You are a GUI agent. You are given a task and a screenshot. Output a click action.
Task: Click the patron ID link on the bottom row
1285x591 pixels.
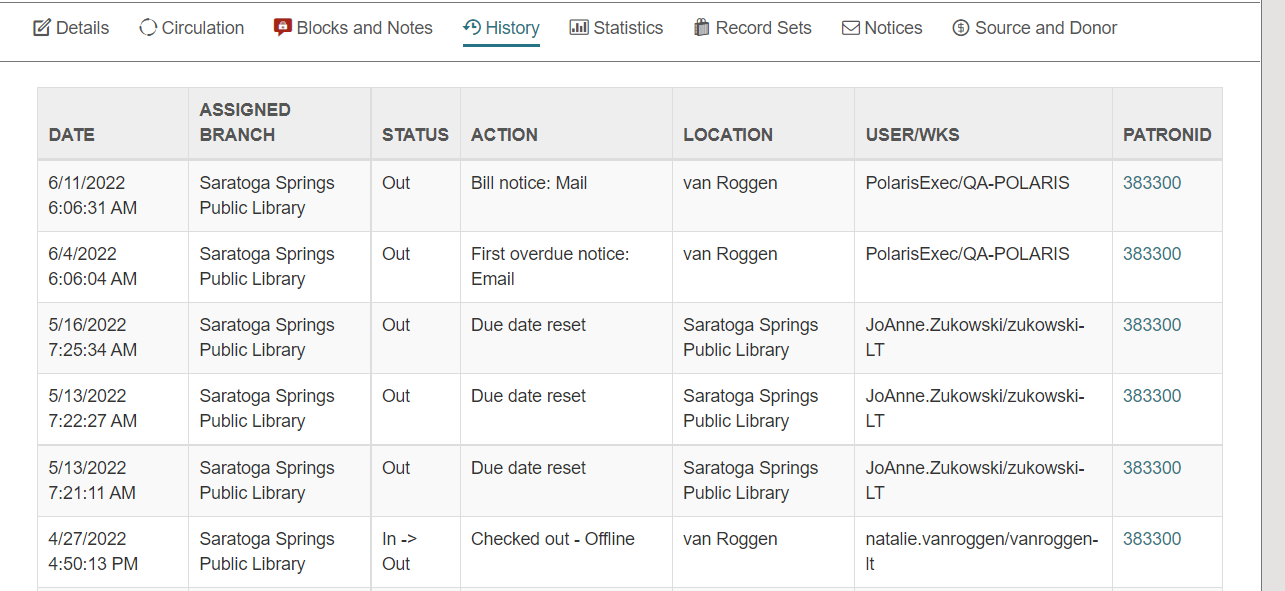[1151, 539]
